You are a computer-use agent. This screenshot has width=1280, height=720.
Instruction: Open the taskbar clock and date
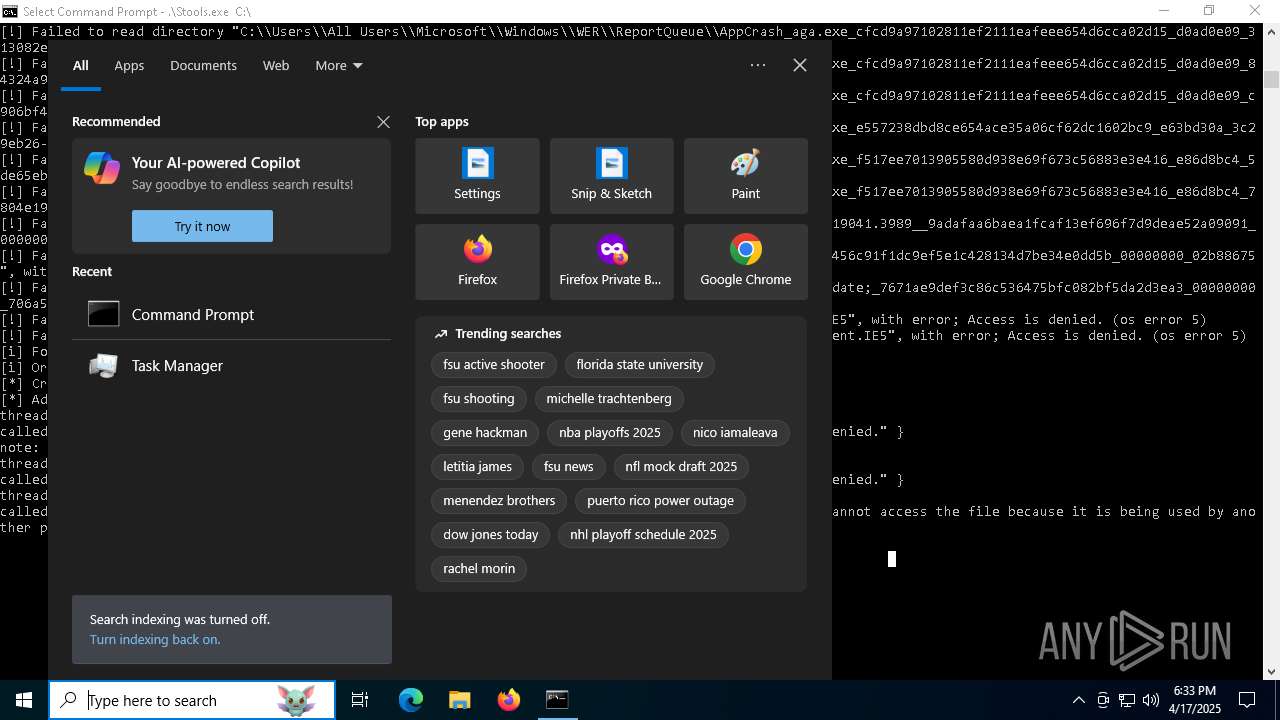click(x=1197, y=700)
